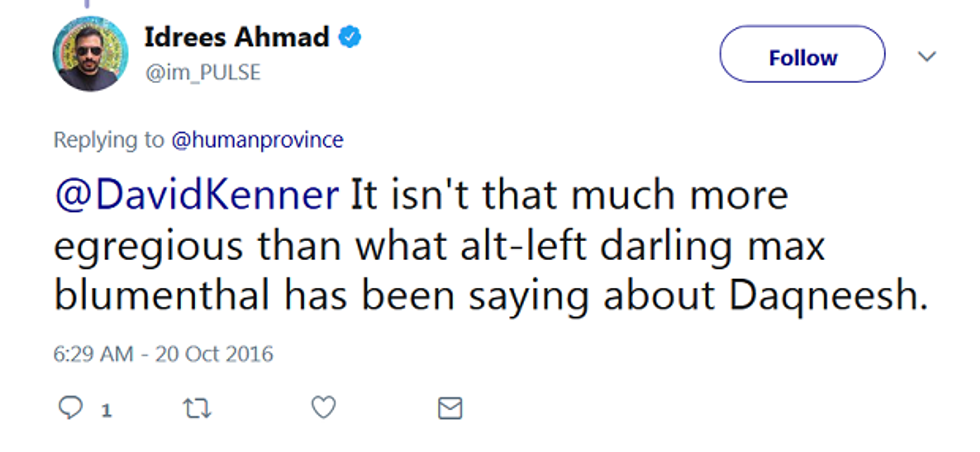Open the 6:29 AM tweet time link
The image size is (980, 452).
coord(93,354)
